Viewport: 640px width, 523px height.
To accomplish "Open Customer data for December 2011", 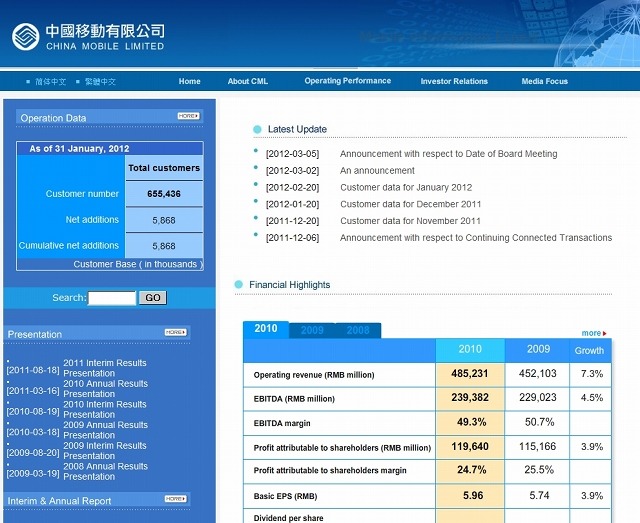I will 411,204.
